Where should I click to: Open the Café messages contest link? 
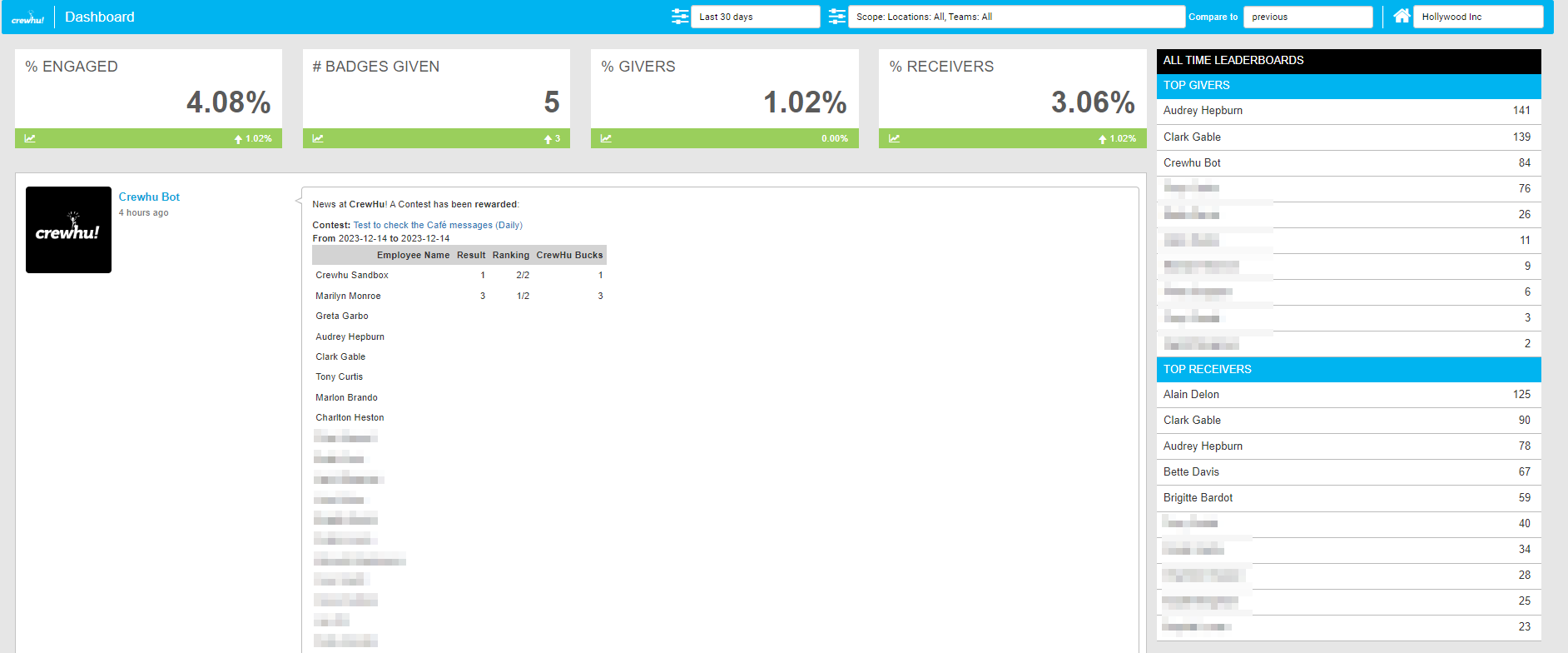[x=438, y=225]
